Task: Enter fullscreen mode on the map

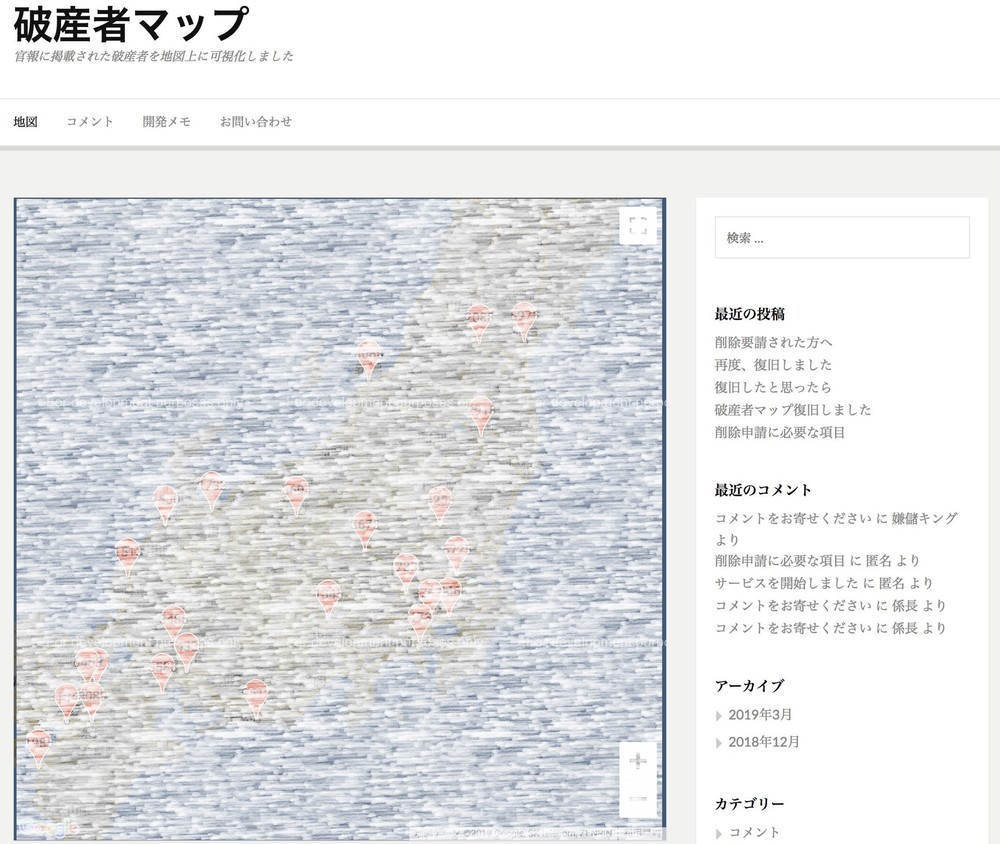Action: [x=637, y=228]
